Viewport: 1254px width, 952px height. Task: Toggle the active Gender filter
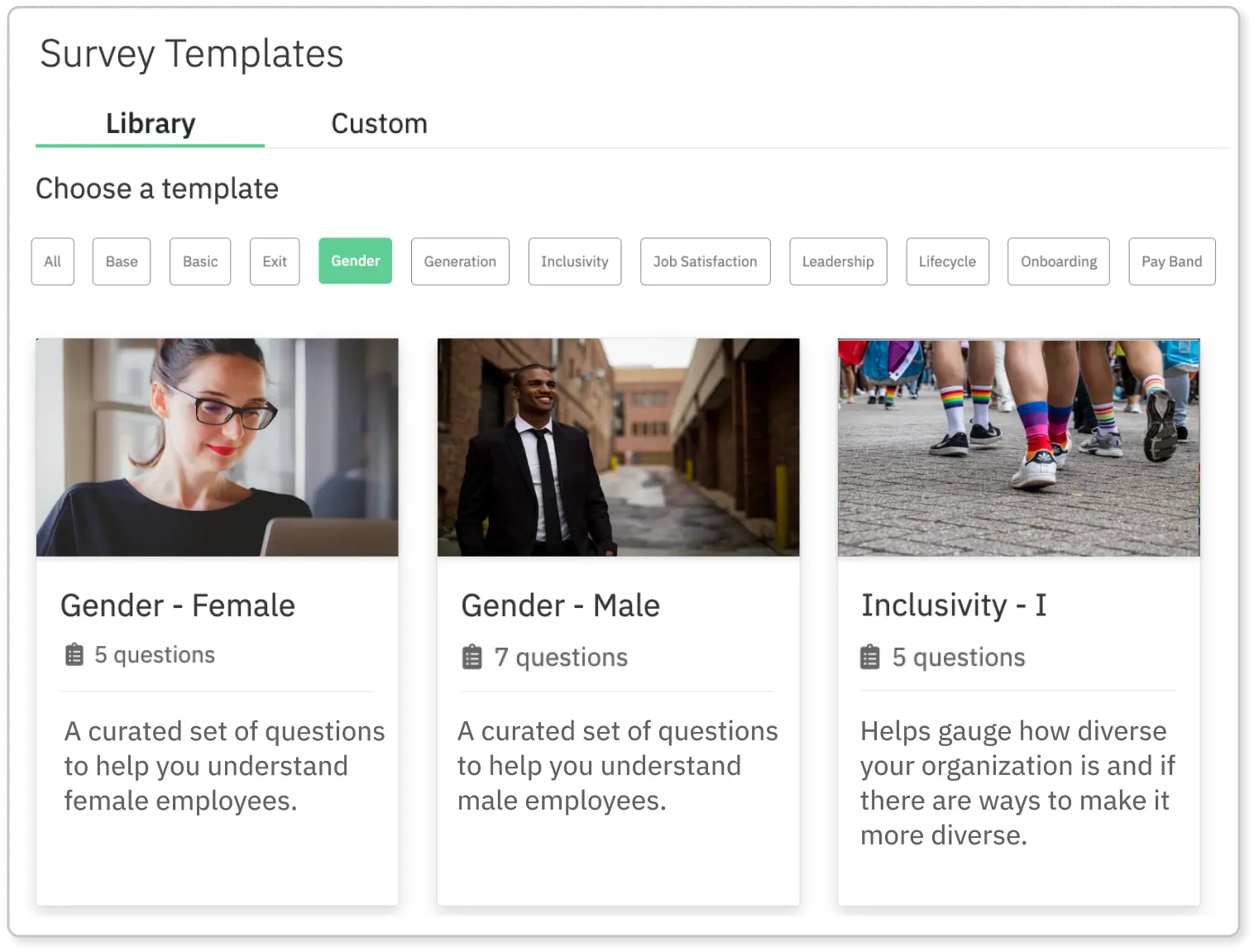click(356, 261)
